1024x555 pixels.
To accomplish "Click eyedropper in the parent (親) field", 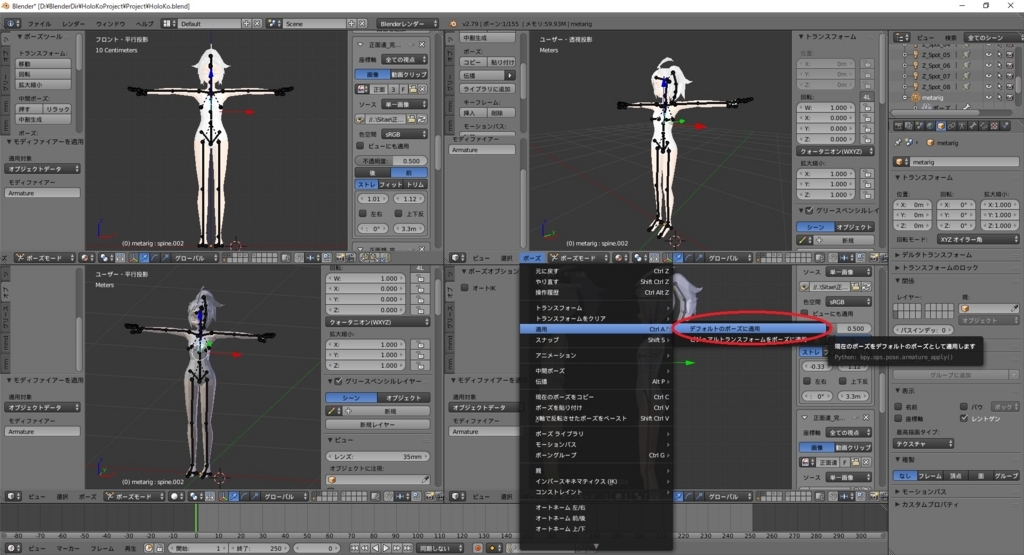I will pos(1014,308).
